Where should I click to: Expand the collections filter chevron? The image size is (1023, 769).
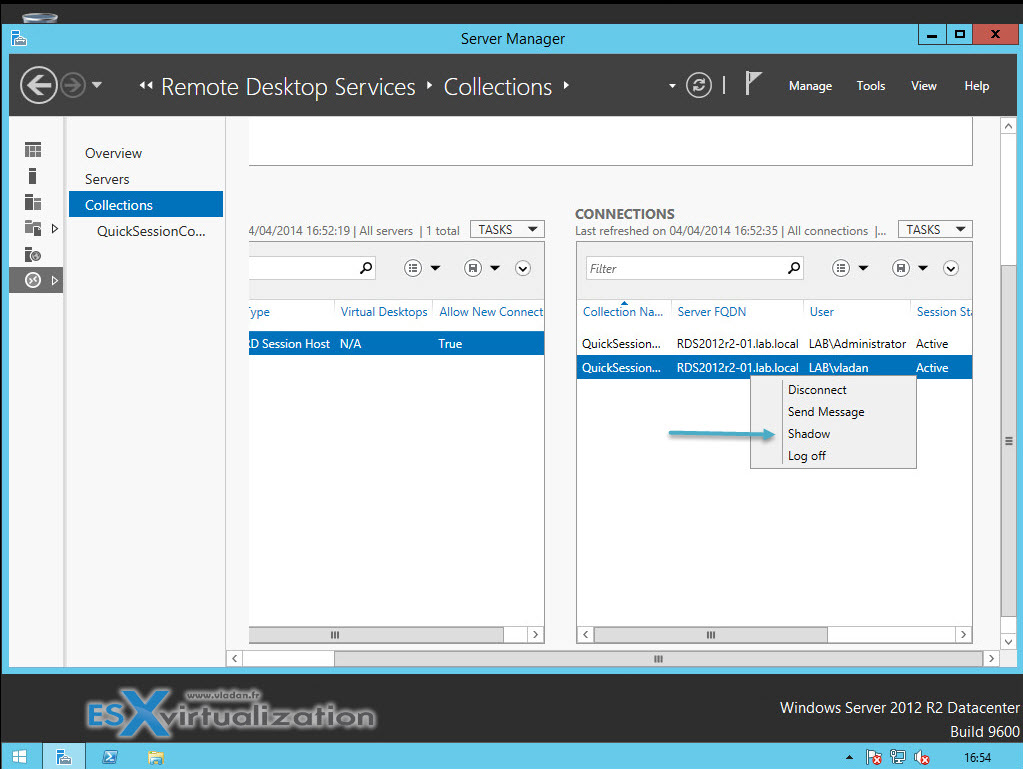coord(523,268)
